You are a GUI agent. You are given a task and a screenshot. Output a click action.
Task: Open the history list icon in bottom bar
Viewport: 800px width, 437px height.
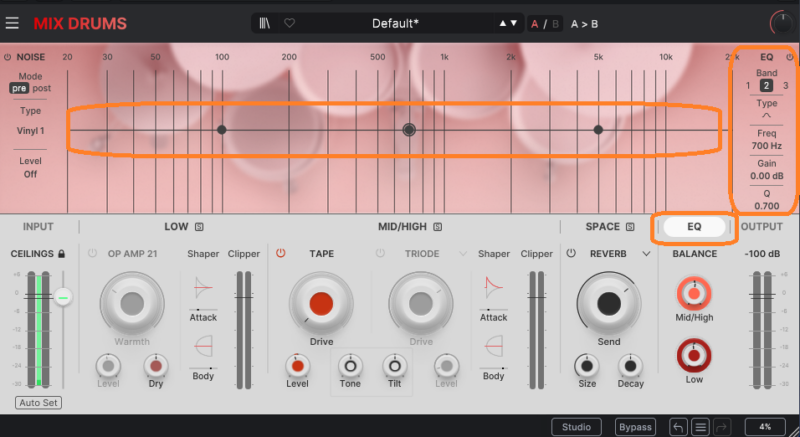click(x=701, y=426)
